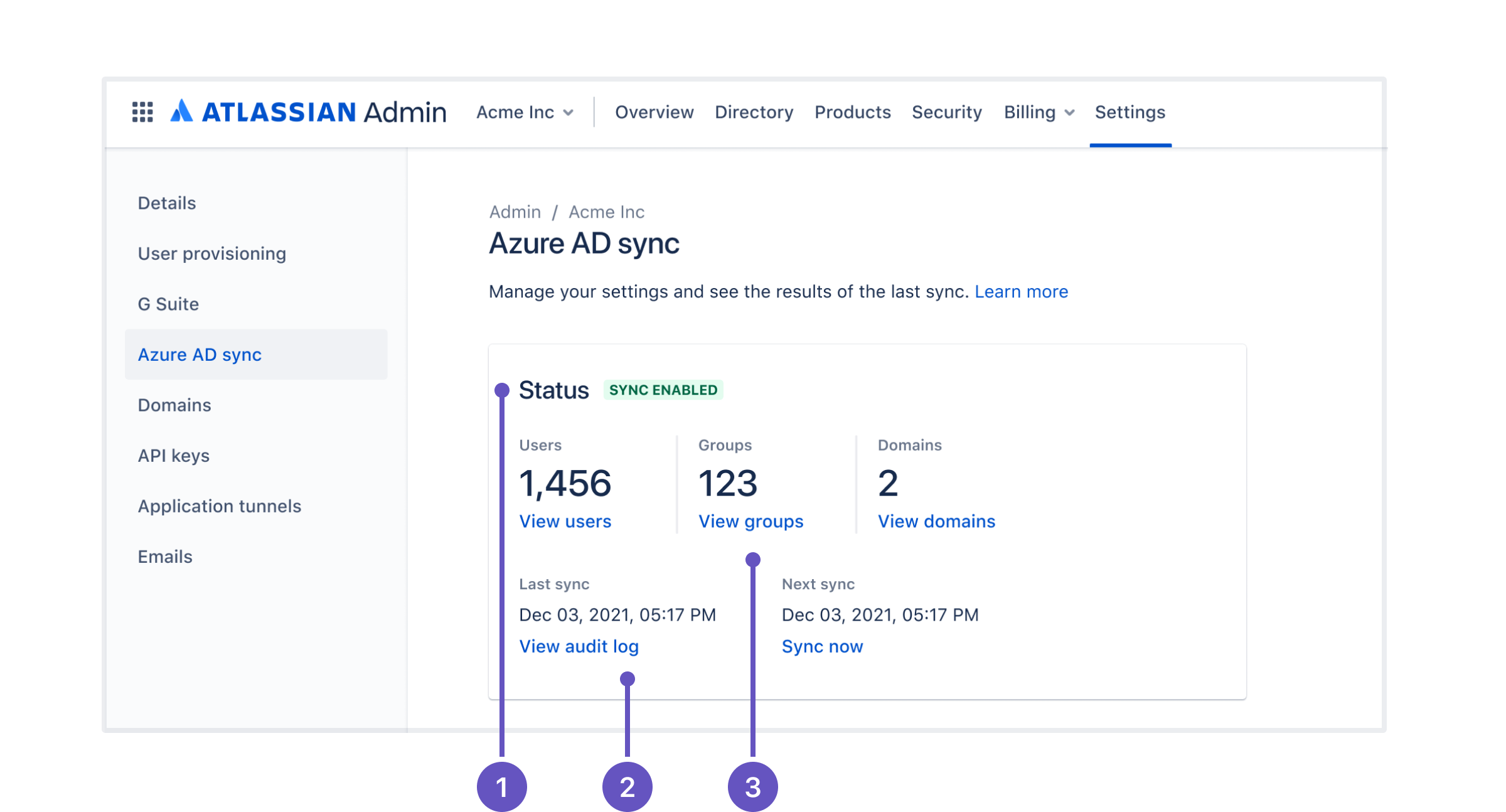
Task: Click the Admin breadcrumb link
Action: click(515, 212)
